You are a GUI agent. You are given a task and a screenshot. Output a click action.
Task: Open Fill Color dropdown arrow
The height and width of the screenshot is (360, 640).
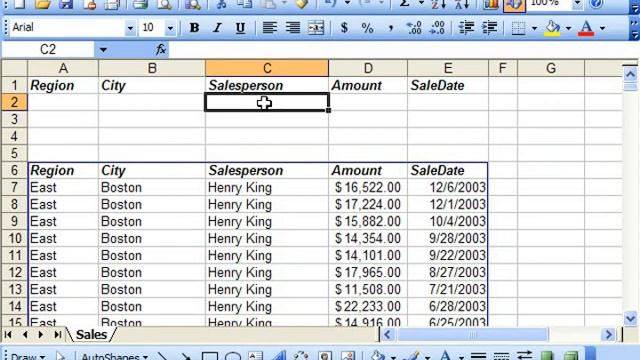pos(568,28)
